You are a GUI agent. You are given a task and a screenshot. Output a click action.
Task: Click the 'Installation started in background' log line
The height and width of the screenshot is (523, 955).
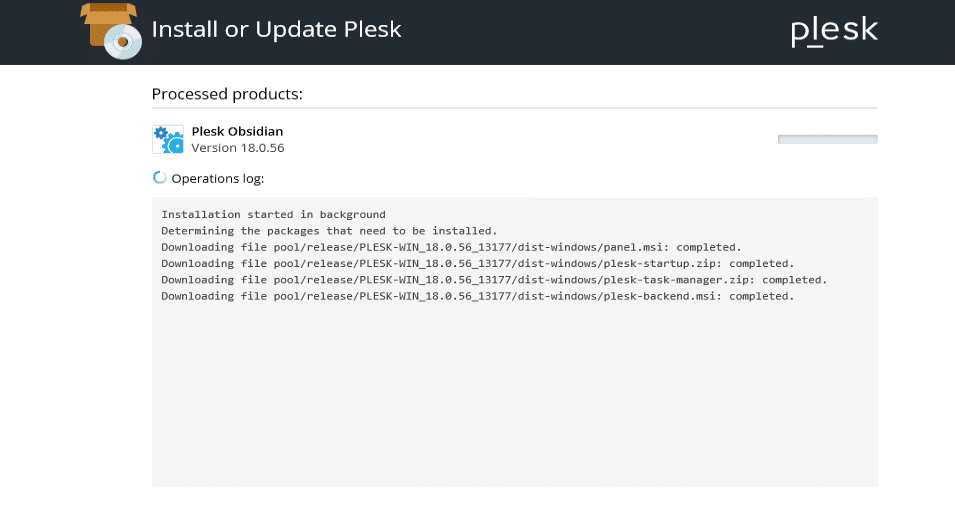[273, 214]
